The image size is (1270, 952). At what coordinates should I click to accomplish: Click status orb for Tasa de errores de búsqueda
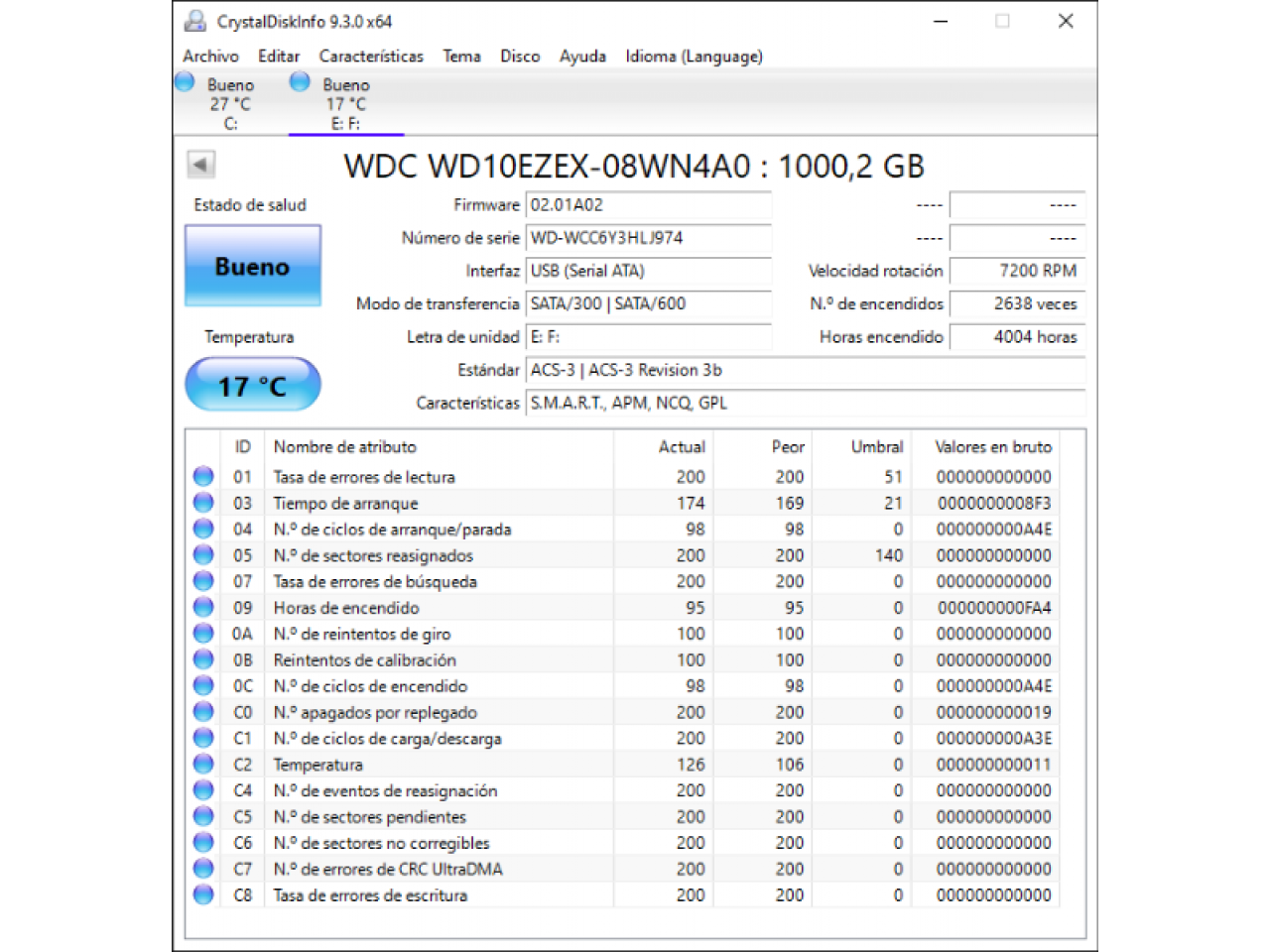[203, 581]
